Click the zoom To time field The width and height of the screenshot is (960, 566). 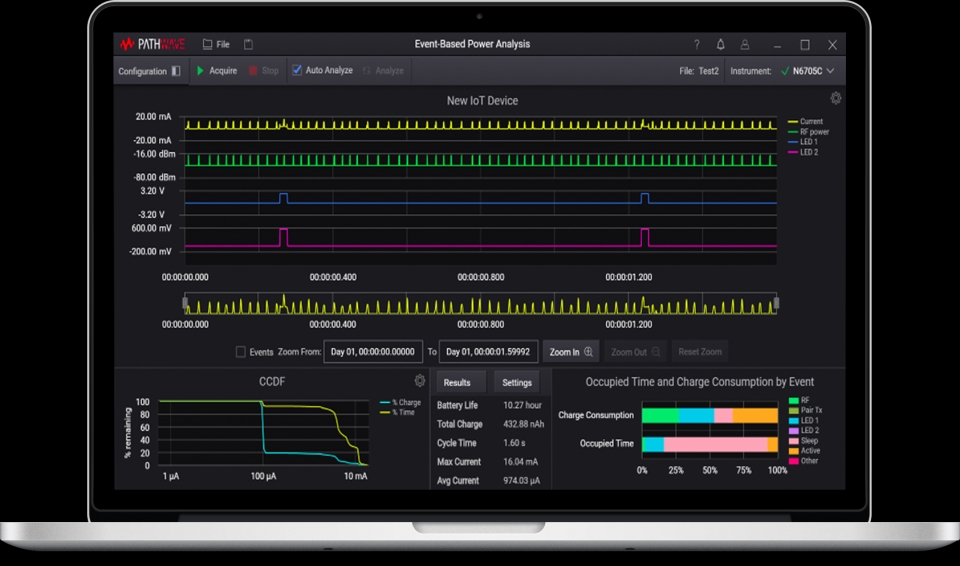pos(489,352)
